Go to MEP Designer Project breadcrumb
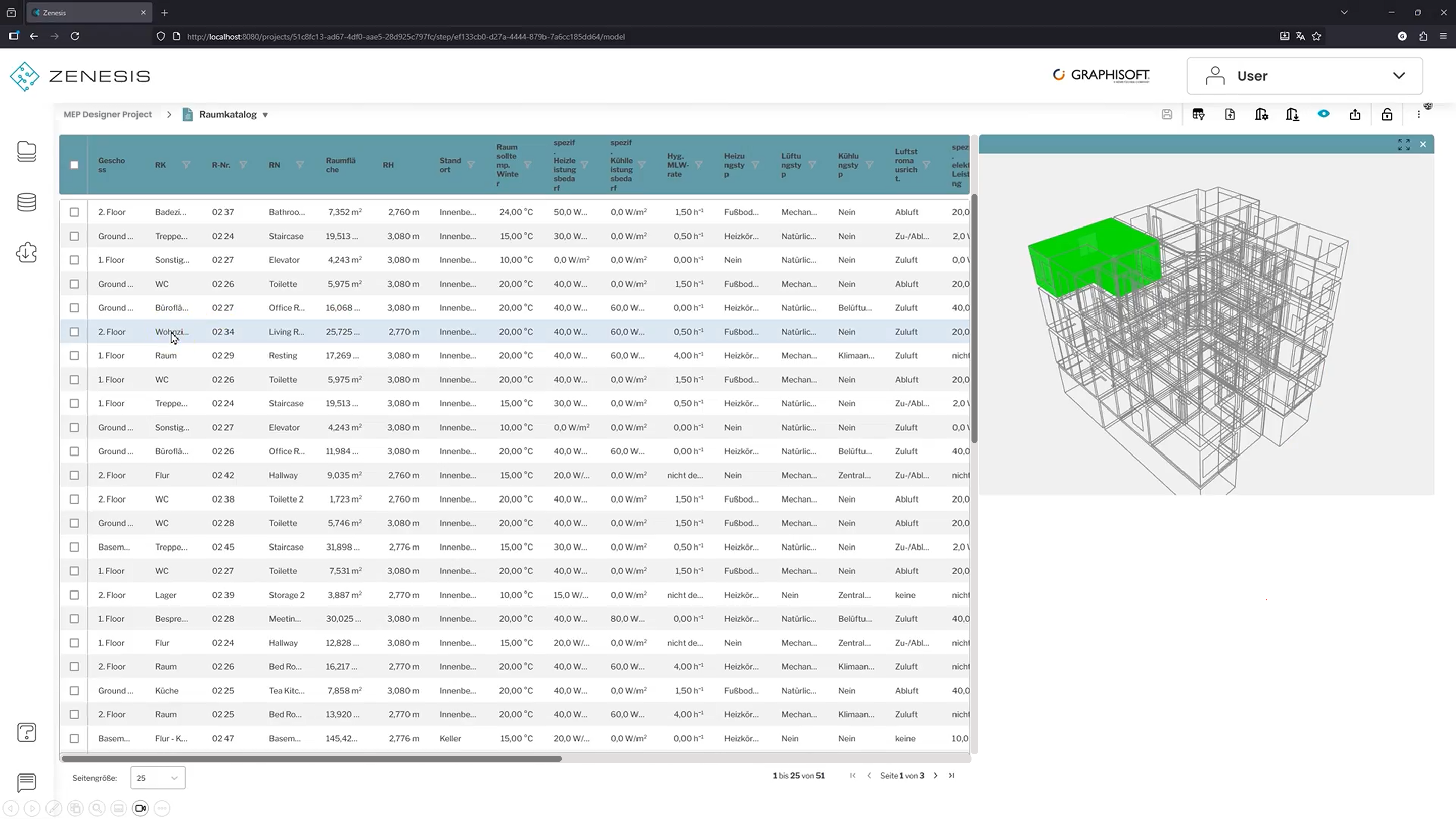1456x819 pixels. tap(107, 114)
